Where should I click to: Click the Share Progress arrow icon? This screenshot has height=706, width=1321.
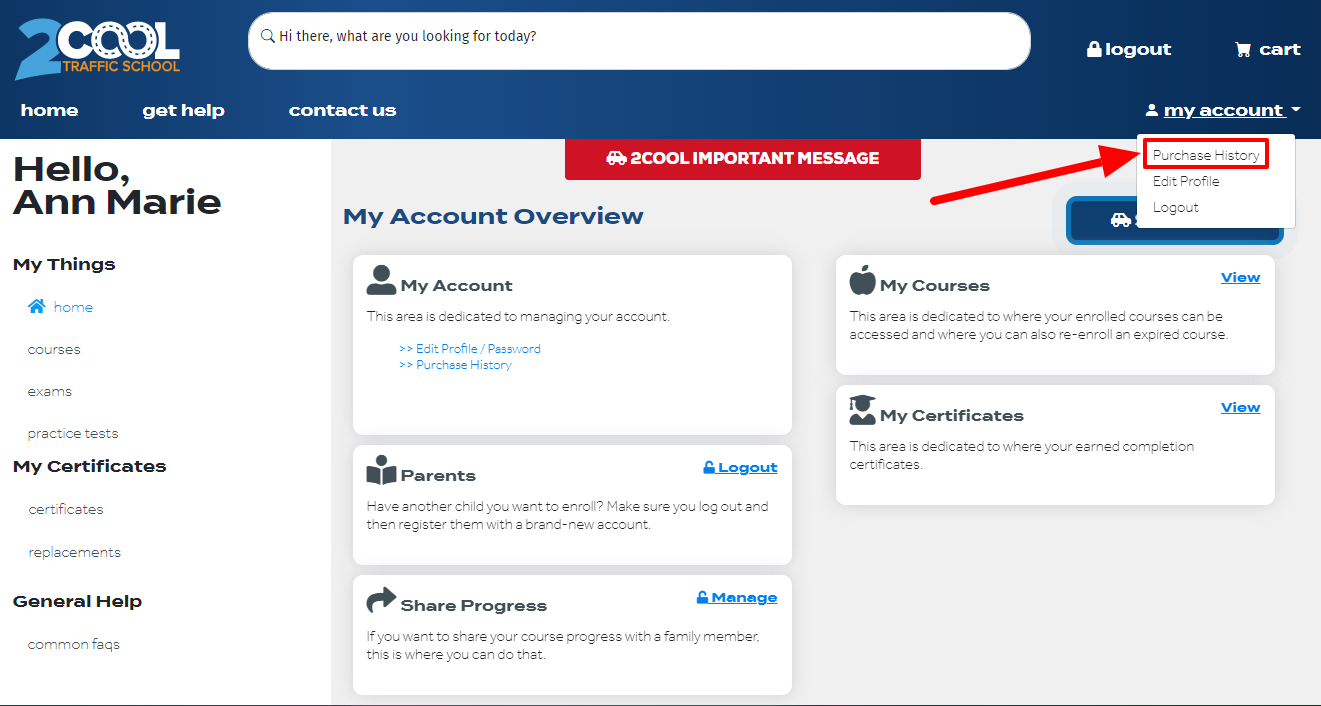click(381, 600)
